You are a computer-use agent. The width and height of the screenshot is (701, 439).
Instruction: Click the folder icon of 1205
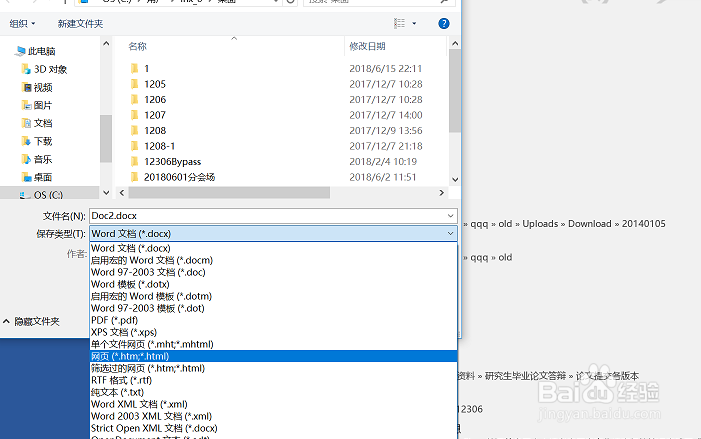(135, 84)
